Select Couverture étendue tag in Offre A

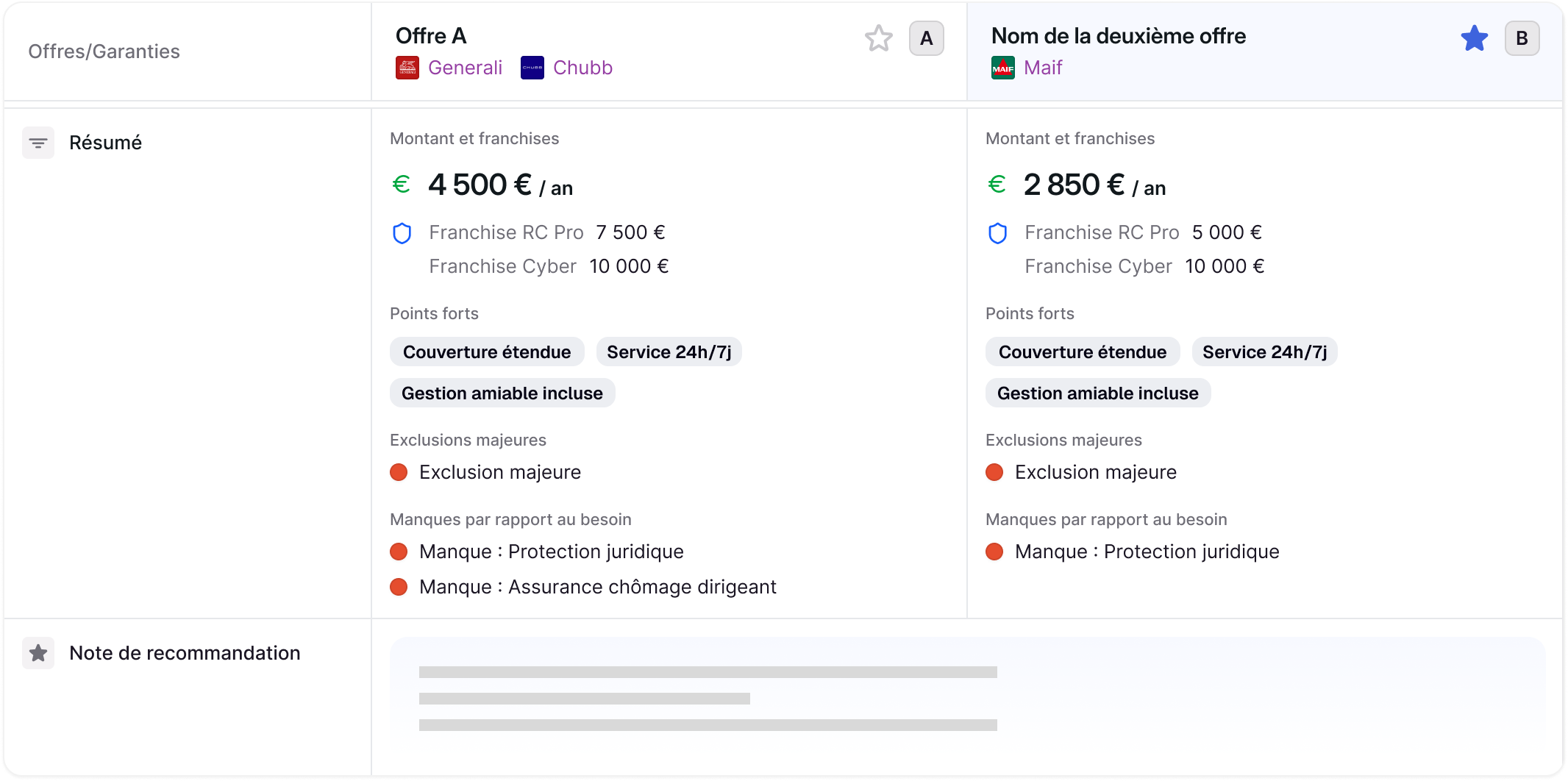487,352
